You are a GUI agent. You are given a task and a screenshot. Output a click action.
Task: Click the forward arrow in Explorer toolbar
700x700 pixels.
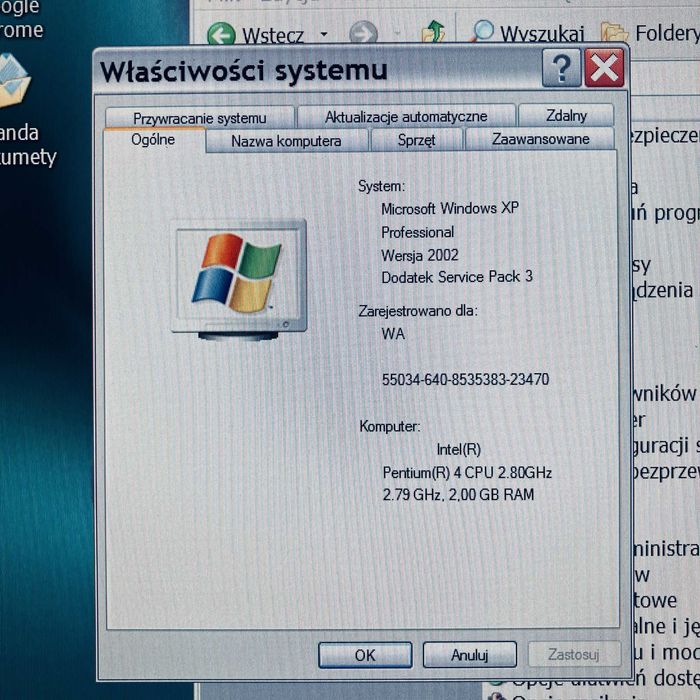pos(363,33)
